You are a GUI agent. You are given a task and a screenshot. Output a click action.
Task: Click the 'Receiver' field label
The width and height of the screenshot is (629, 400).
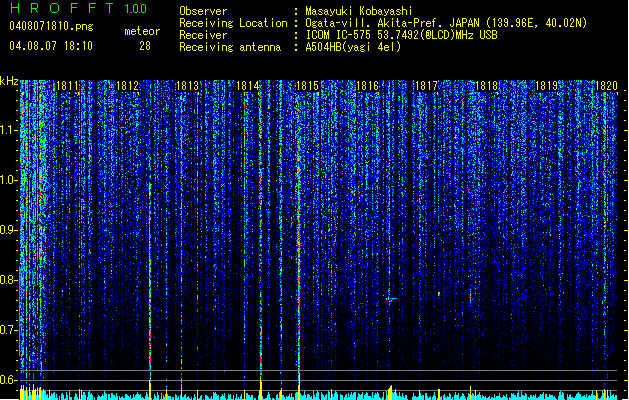click(x=203, y=35)
